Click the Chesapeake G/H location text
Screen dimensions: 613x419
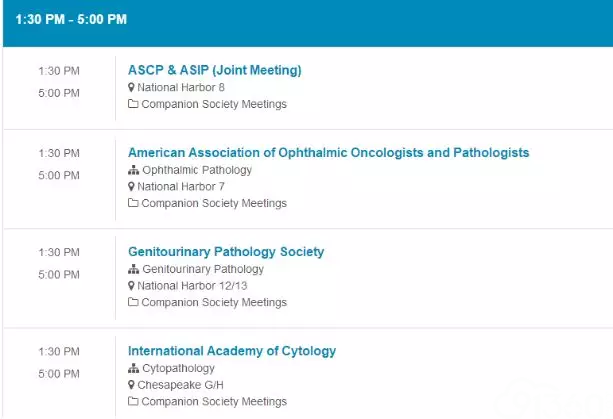pyautogui.click(x=180, y=385)
